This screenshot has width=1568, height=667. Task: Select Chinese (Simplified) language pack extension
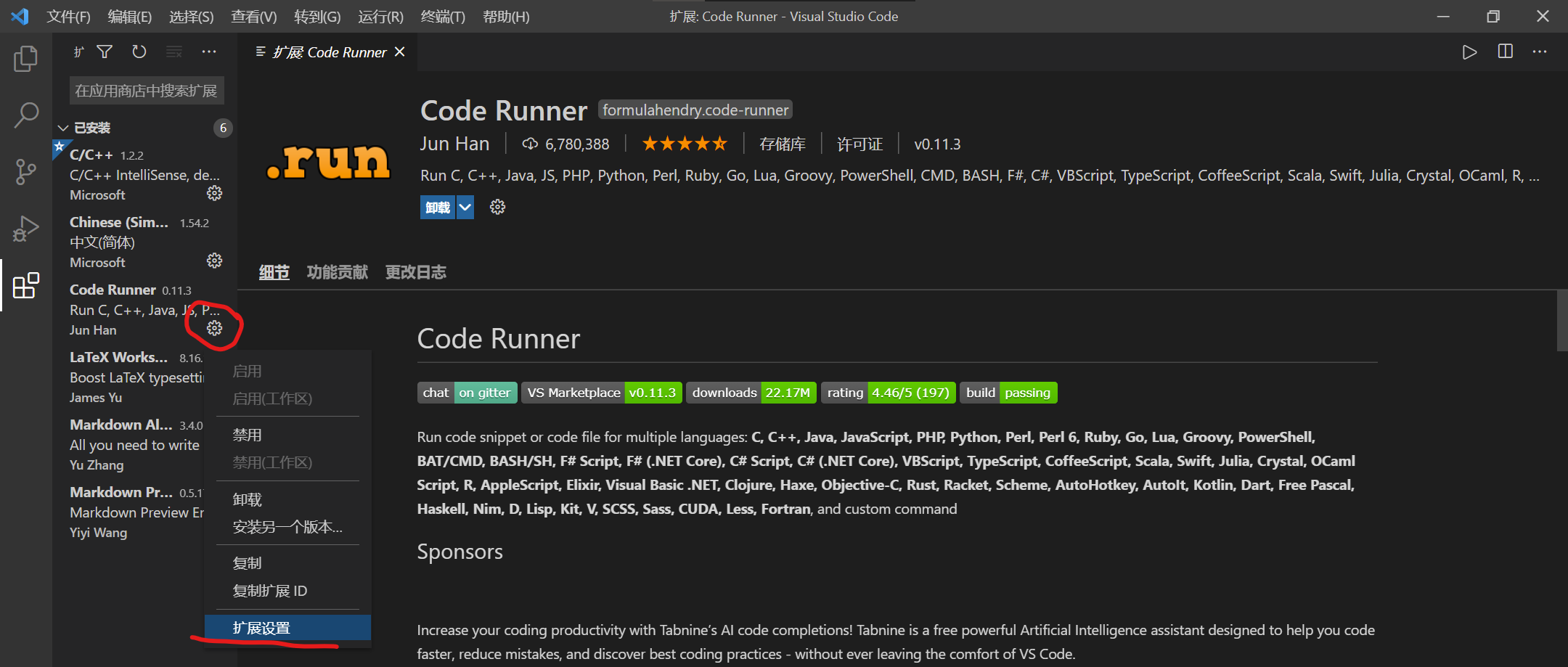[x=144, y=242]
